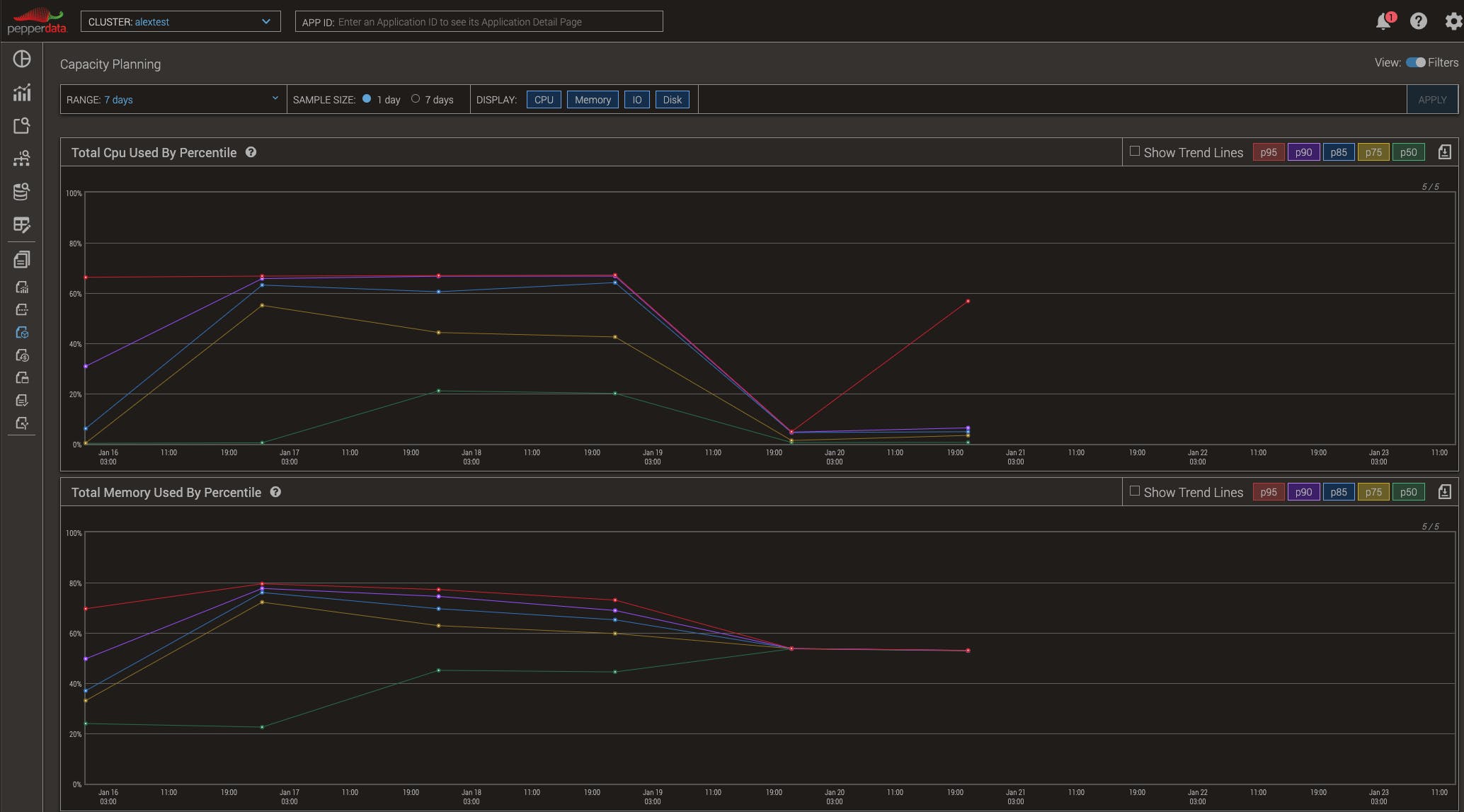Enable Show Trend Lines for Cpu chart
Screen dimensions: 1464x812
pyautogui.click(x=1135, y=151)
